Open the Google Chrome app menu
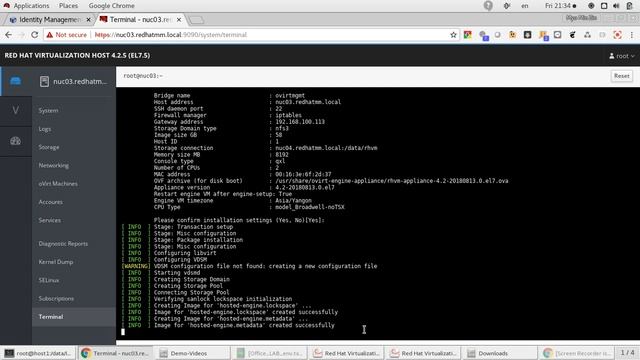The height and width of the screenshot is (360, 640). tap(111, 6)
